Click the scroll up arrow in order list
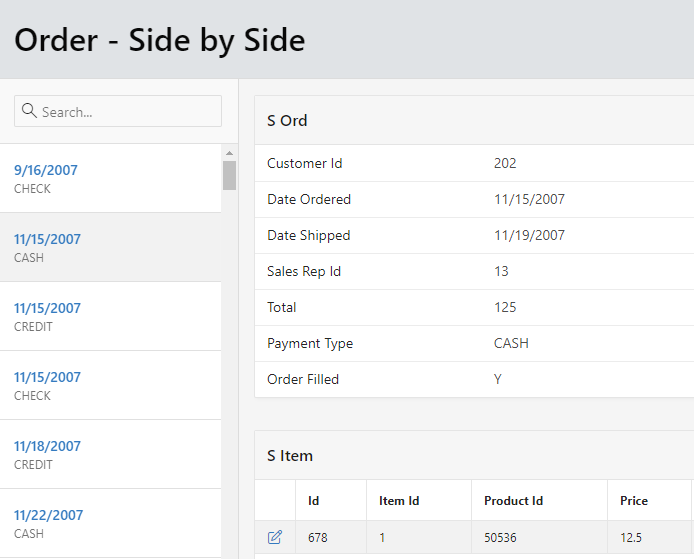This screenshot has width=694, height=559. 229,153
